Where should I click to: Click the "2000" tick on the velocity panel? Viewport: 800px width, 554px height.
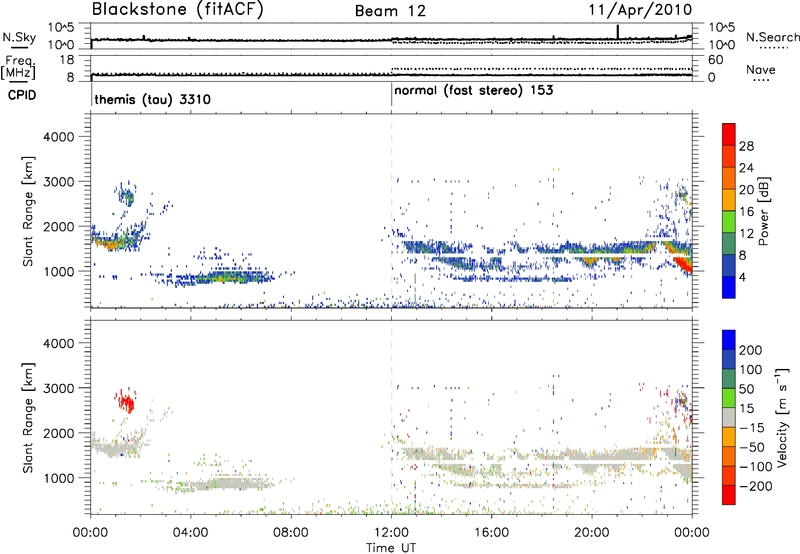(x=59, y=433)
